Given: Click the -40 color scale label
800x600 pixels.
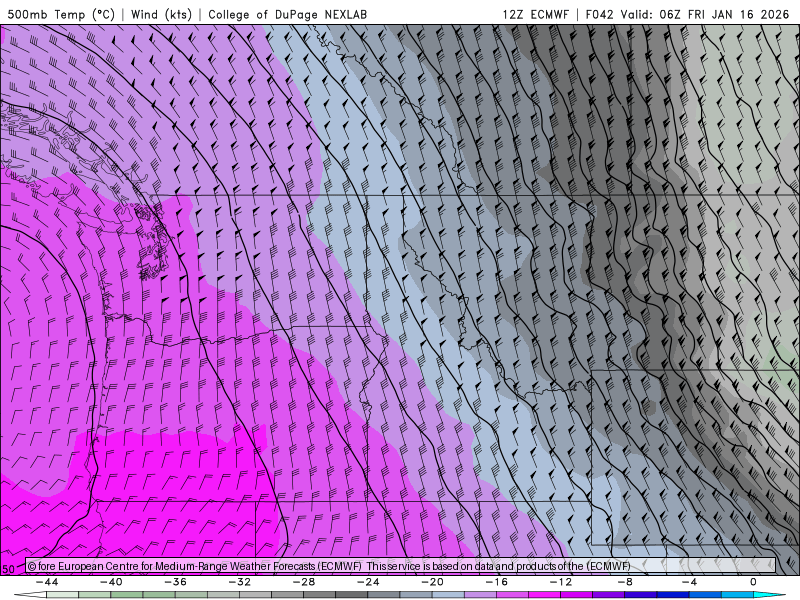Looking at the screenshot, I should tap(111, 582).
